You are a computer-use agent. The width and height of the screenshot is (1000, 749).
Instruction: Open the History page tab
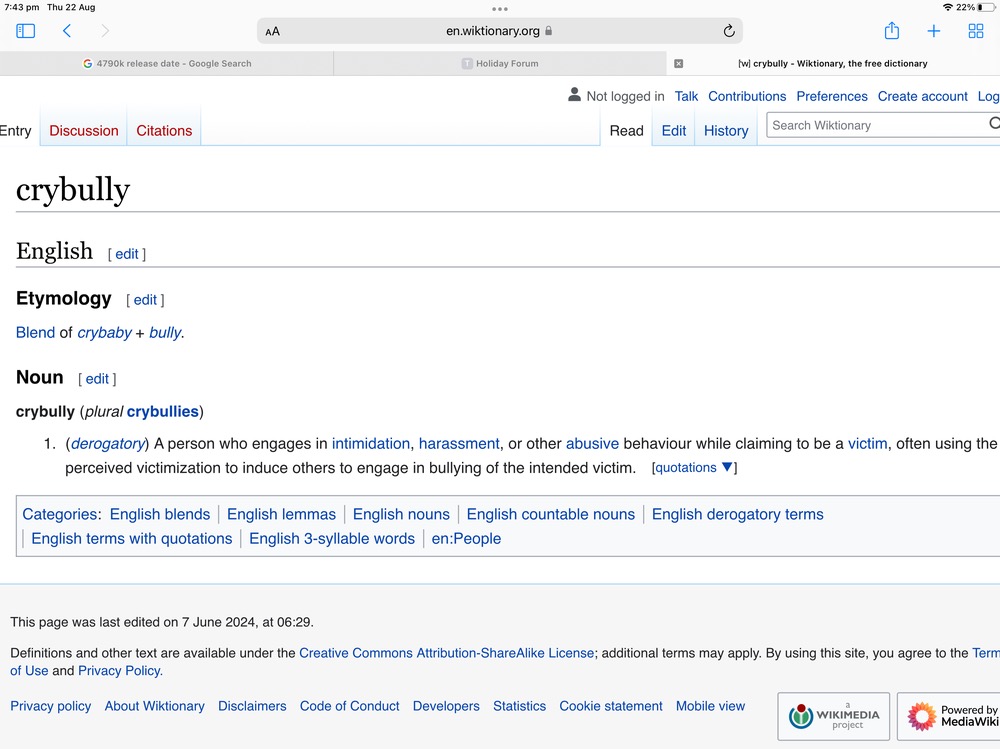click(726, 130)
